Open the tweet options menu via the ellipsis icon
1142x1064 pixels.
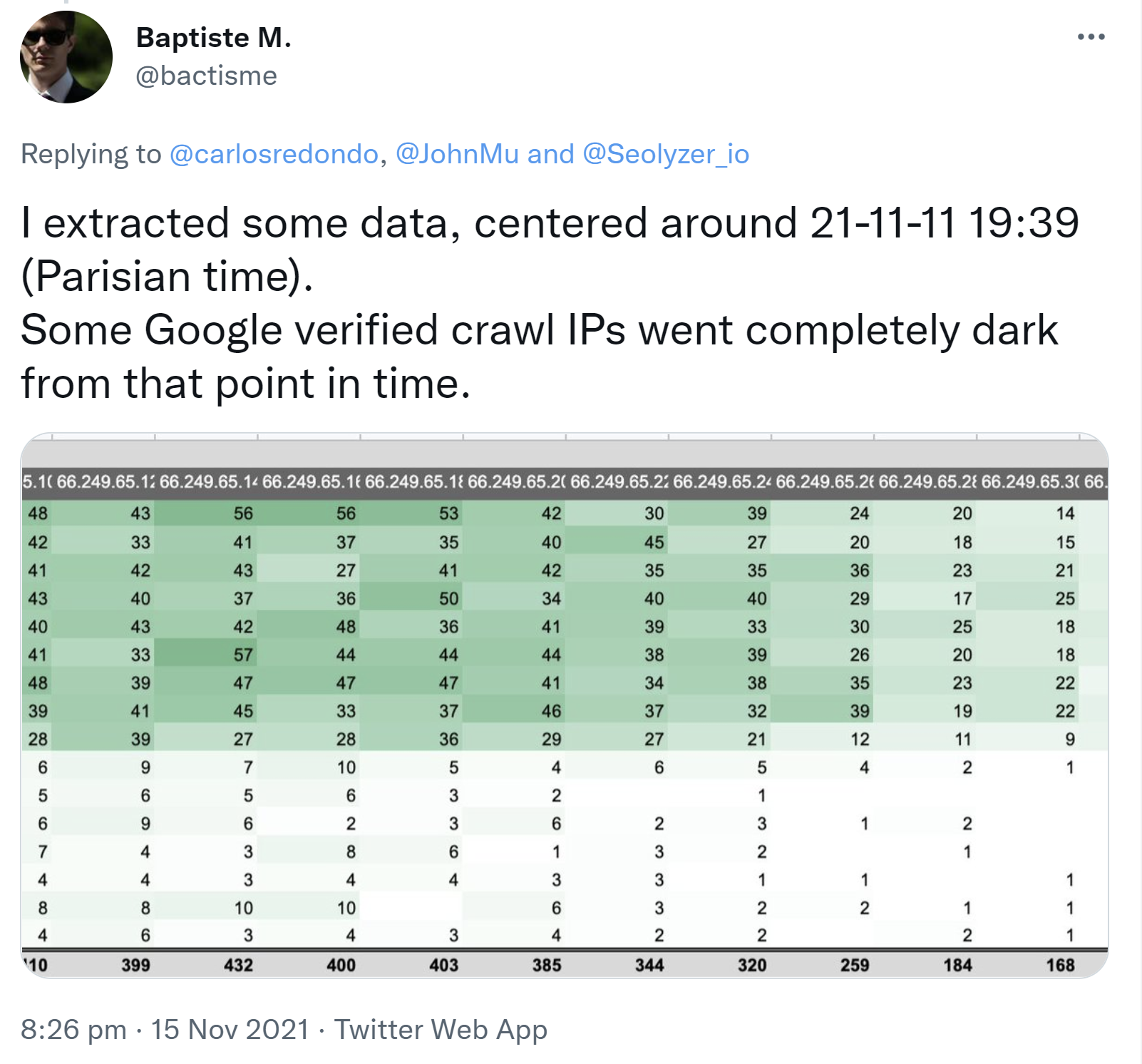(1090, 36)
